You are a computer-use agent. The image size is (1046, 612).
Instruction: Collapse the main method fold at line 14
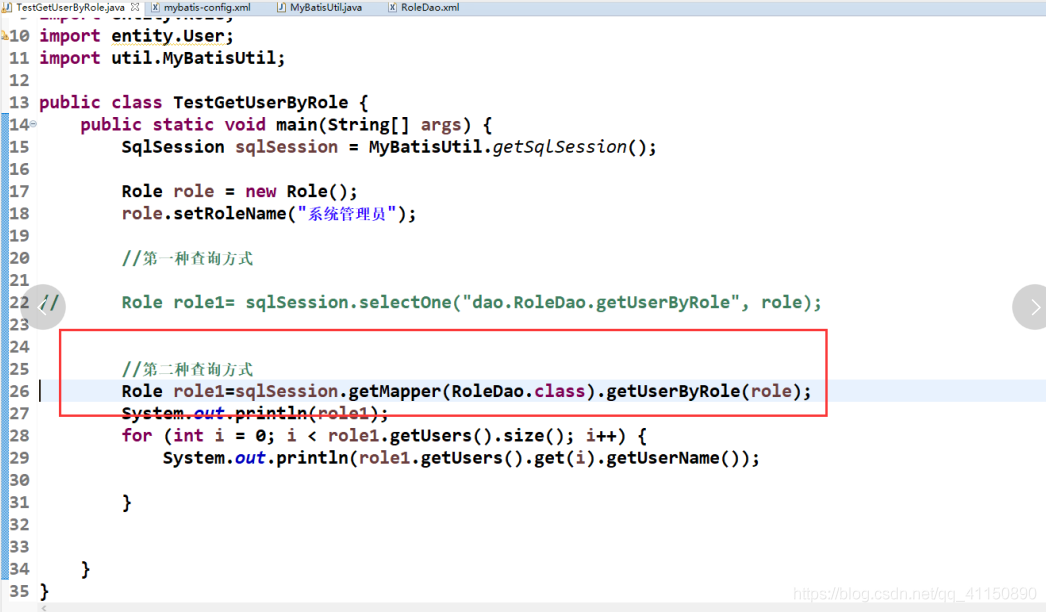[x=33, y=124]
